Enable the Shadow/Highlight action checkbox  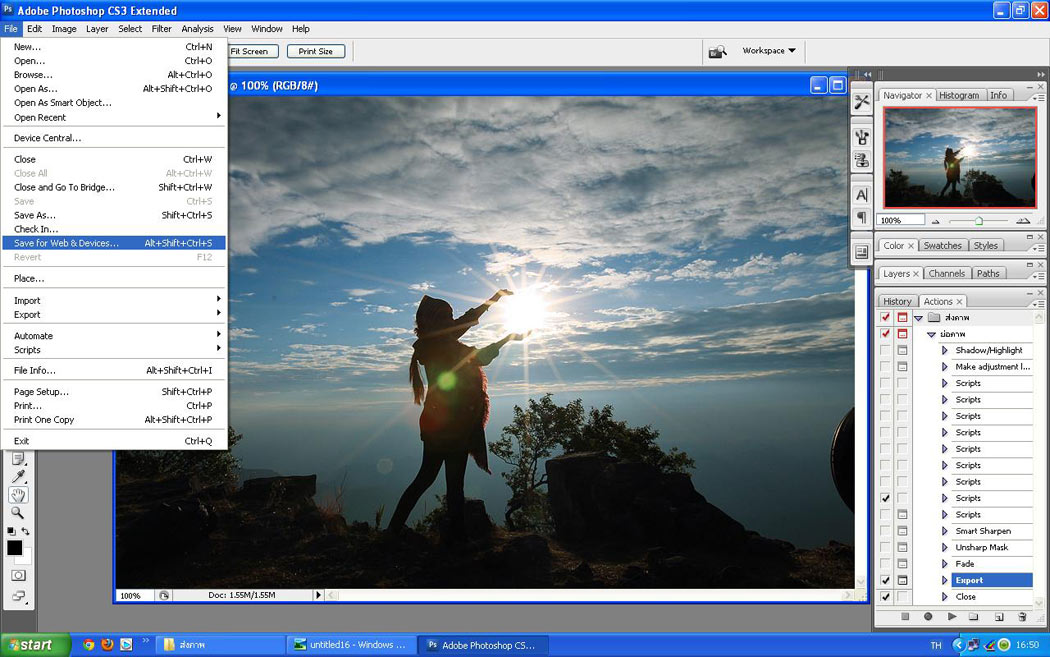(885, 350)
